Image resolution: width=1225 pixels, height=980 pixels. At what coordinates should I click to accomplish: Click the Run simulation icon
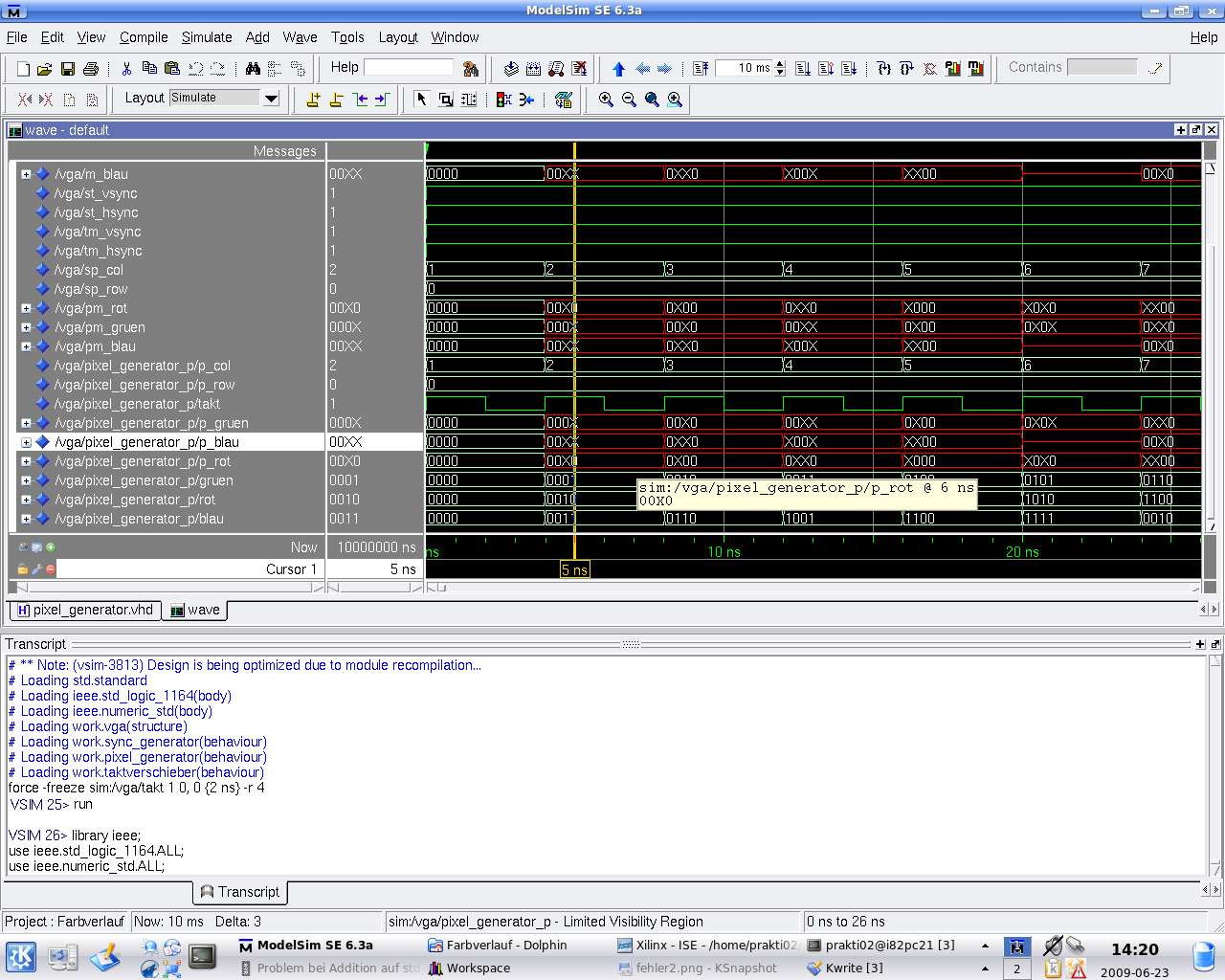click(803, 69)
